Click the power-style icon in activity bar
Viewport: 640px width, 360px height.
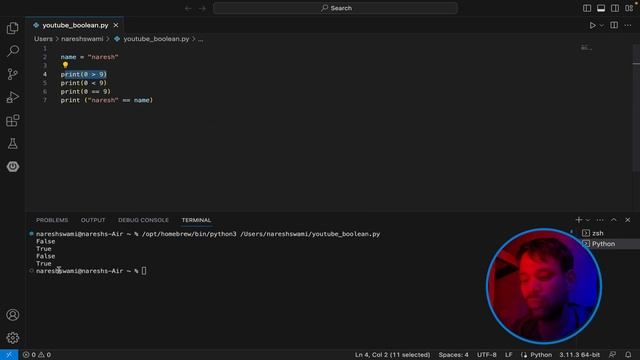point(13,167)
